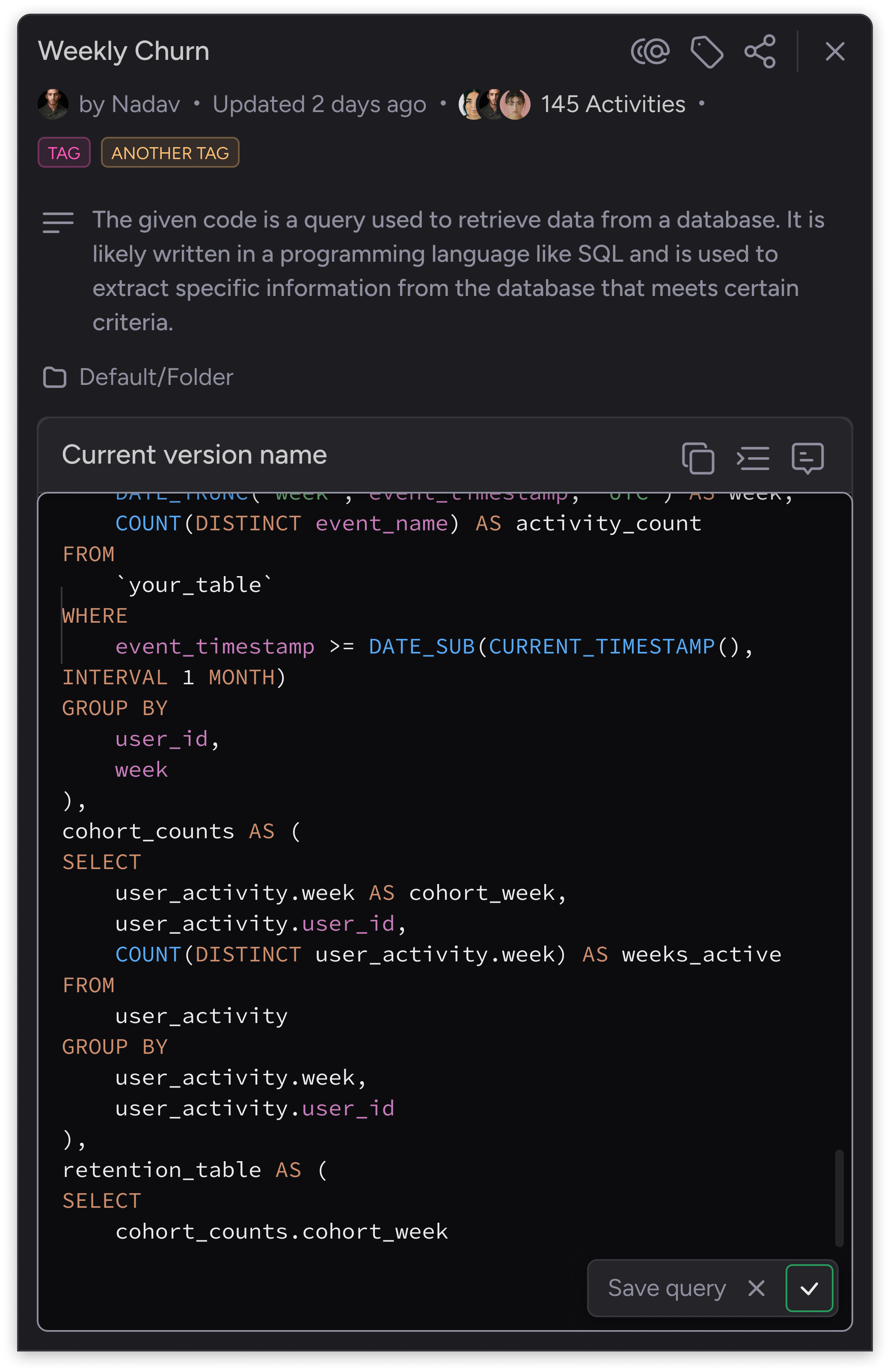This screenshot has width=890, height=1372.
Task: Click the run/command list icon
Action: [x=754, y=458]
